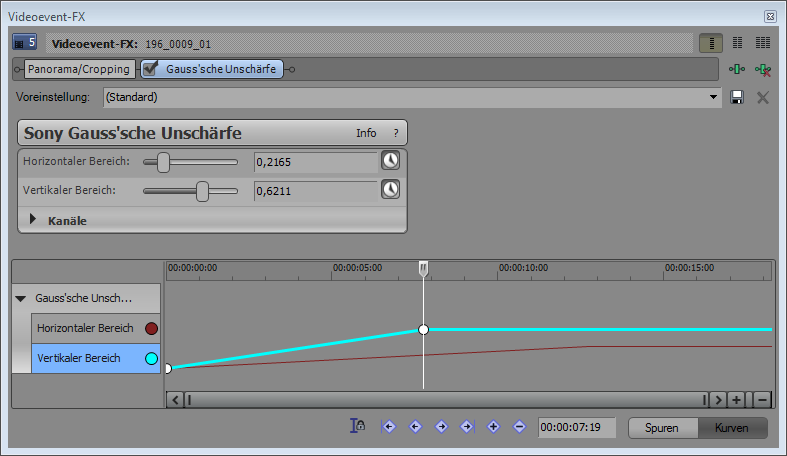The height and width of the screenshot is (456, 787).
Task: Jump to the first keyframe
Action: 389,427
